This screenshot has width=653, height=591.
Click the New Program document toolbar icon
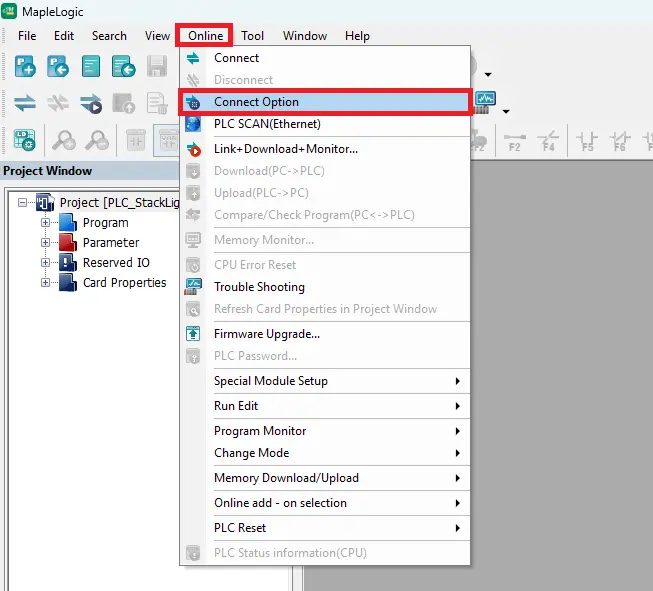[91, 67]
